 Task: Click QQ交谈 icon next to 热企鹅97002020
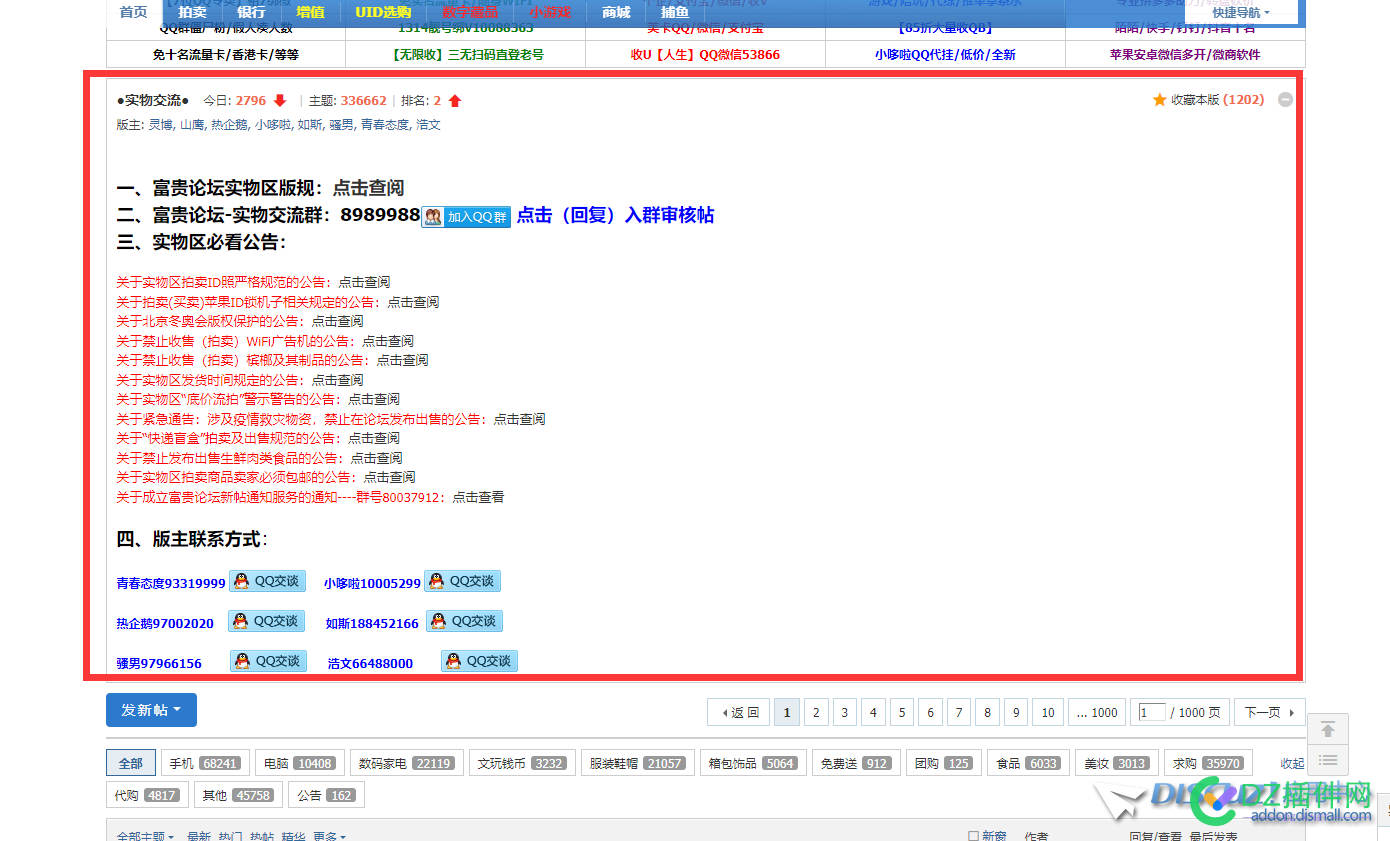(266, 621)
